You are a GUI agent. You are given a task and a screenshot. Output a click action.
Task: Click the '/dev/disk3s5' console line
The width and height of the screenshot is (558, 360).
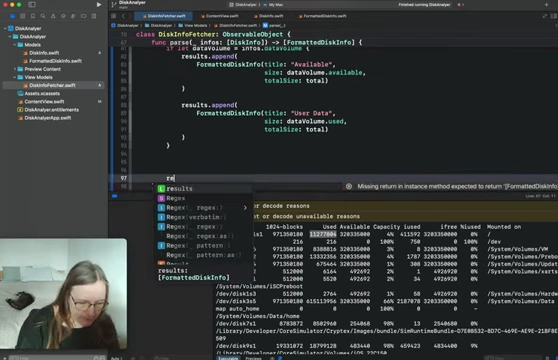[x=385, y=301]
